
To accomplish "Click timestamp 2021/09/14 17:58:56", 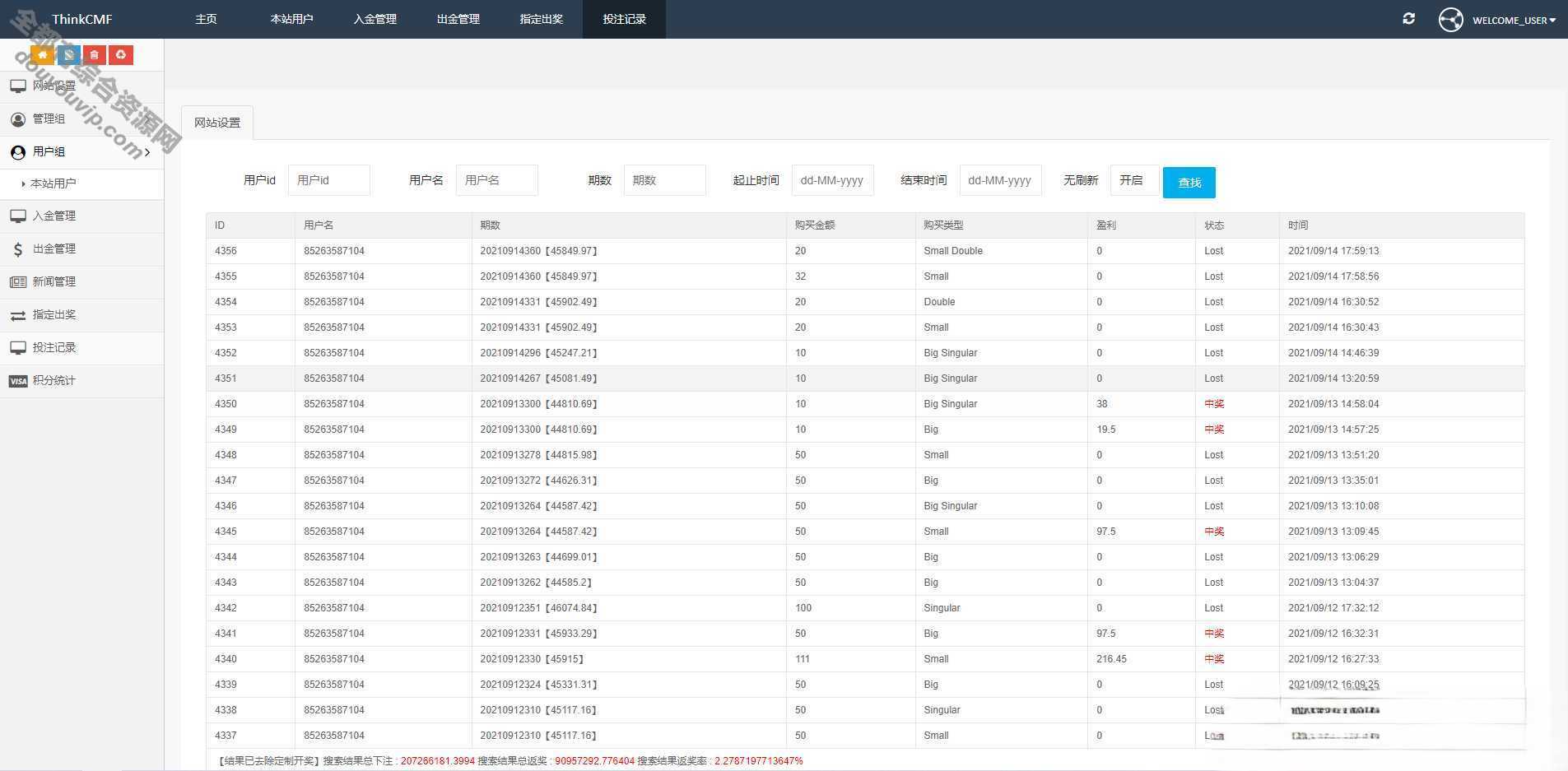I will pos(1333,276).
